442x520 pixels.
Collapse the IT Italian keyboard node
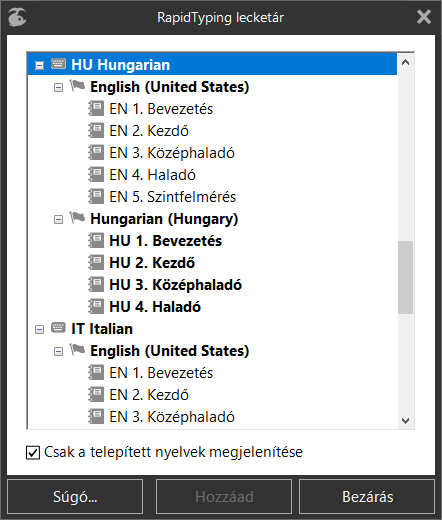click(x=39, y=330)
